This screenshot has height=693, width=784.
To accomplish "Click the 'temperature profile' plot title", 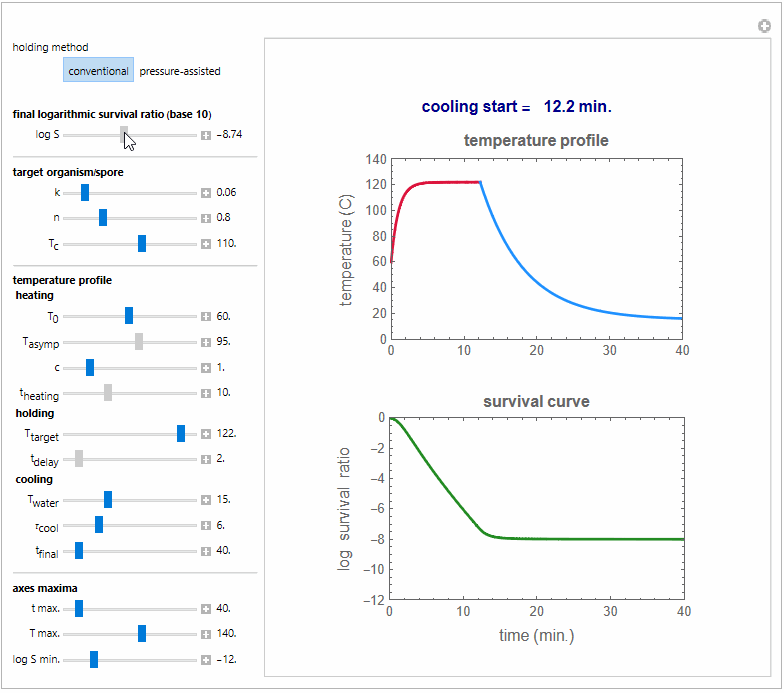I will [x=536, y=140].
